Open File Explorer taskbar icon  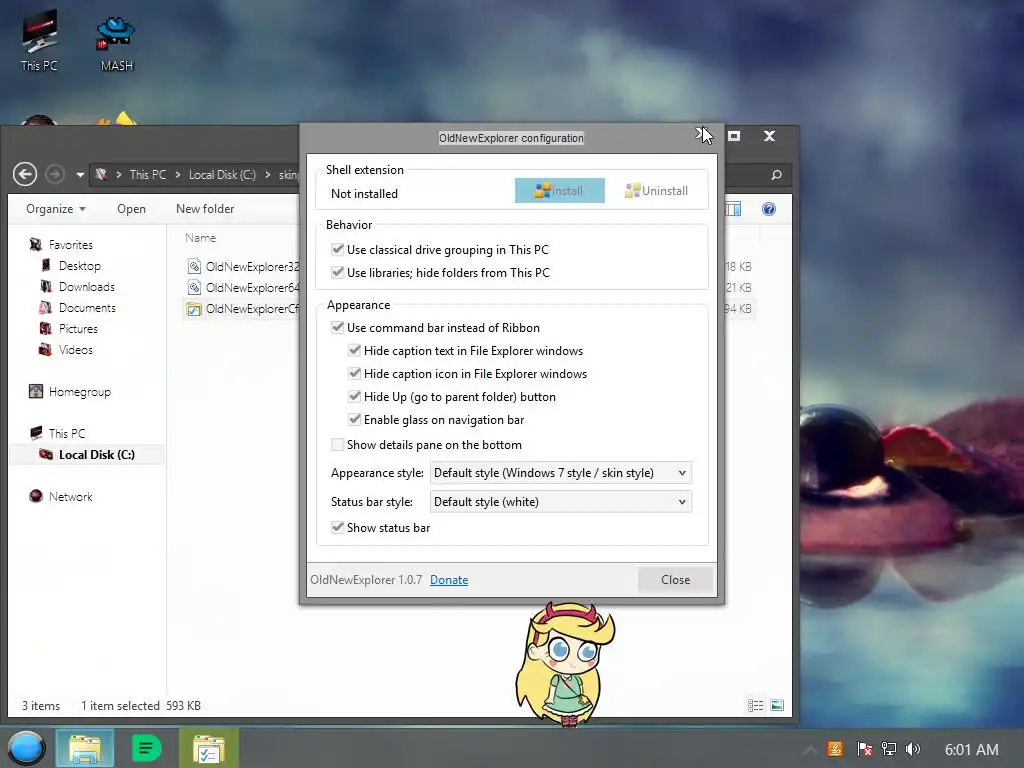85,748
